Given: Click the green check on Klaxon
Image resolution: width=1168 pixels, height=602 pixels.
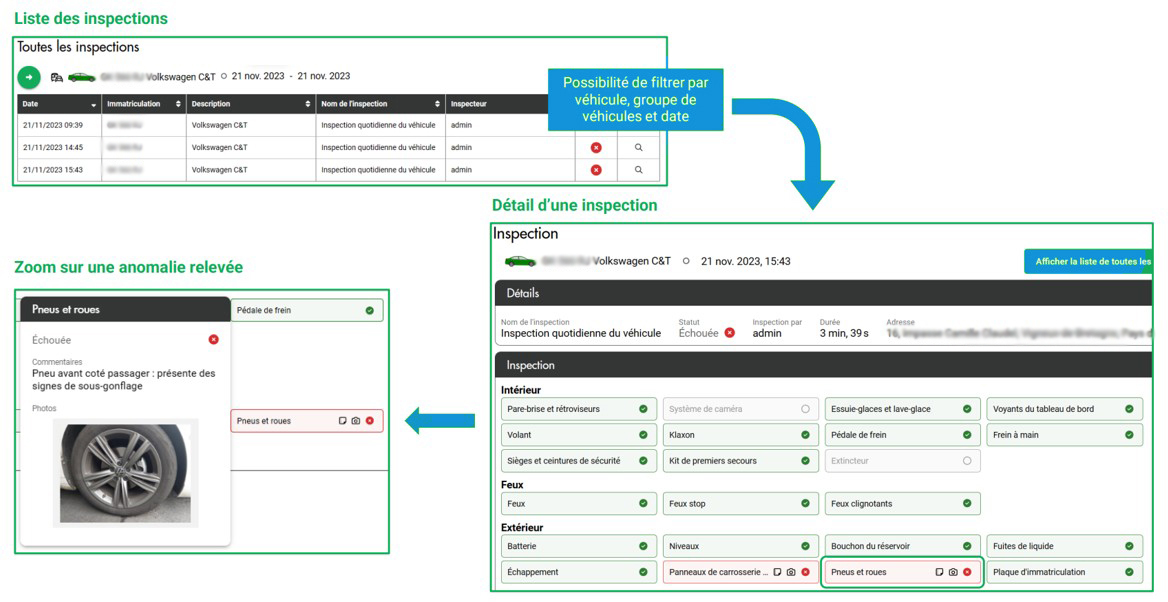Looking at the screenshot, I should [805, 435].
